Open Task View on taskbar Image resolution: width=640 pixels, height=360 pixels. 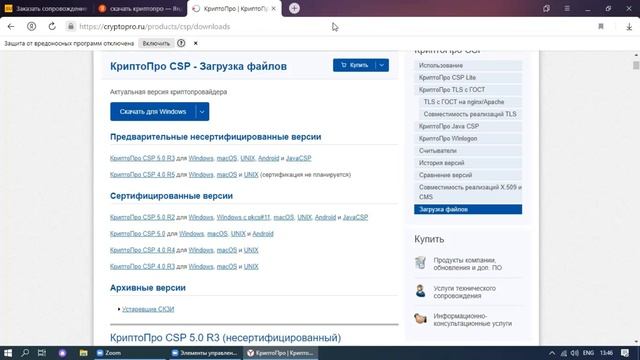click(x=42, y=353)
